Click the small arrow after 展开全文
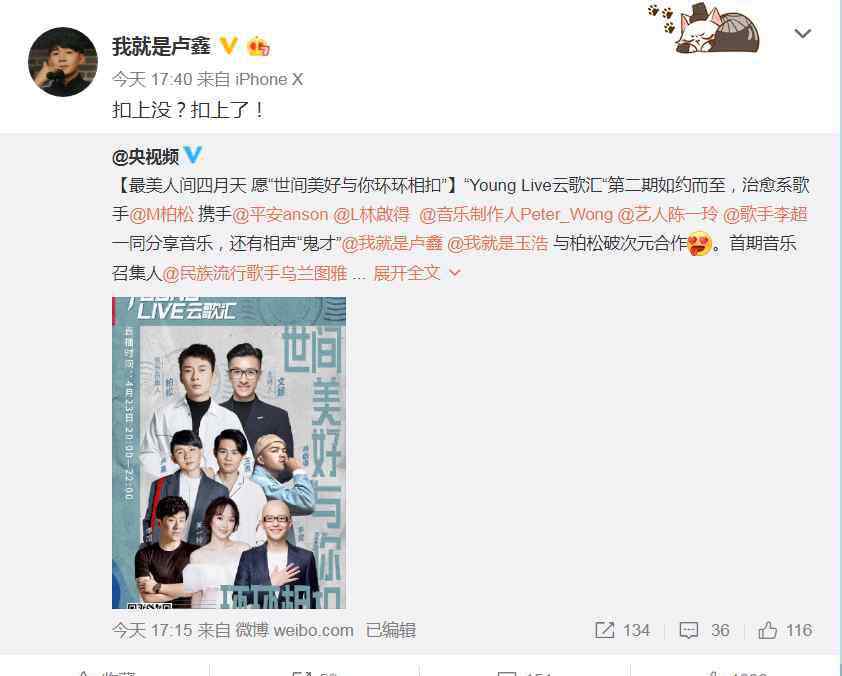 [x=454, y=273]
